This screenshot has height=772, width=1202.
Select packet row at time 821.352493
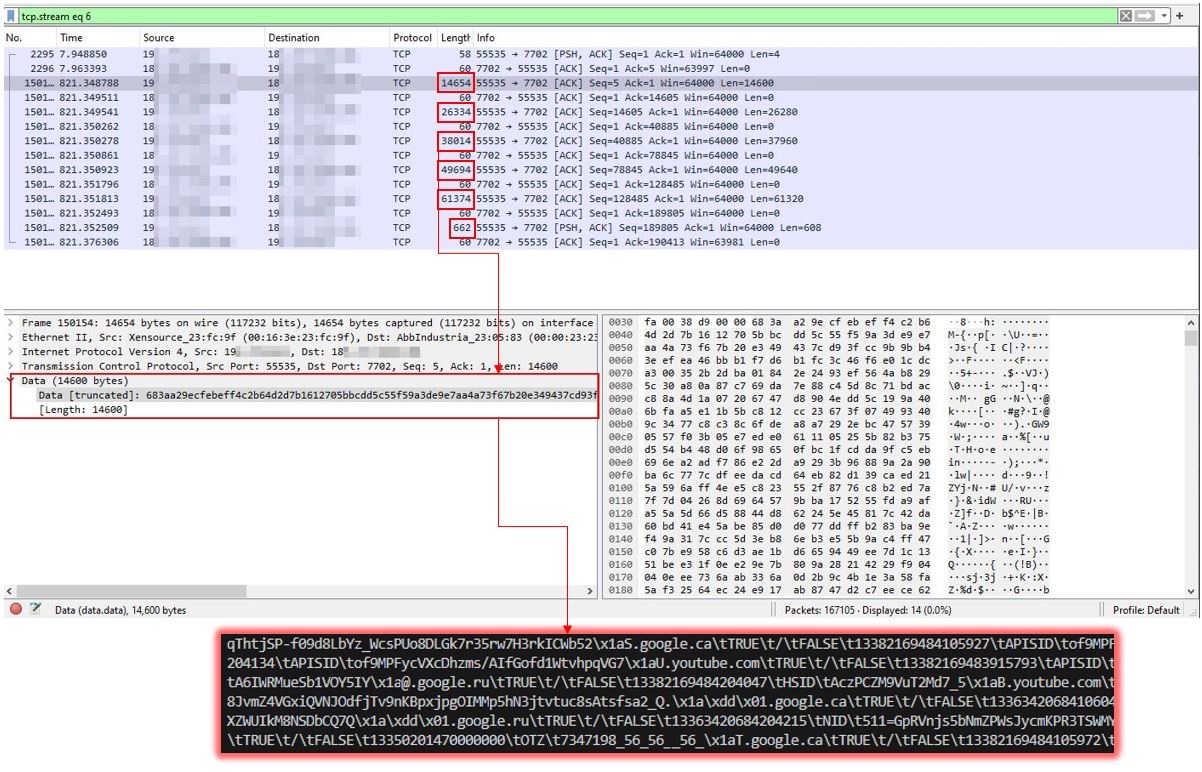600,213
